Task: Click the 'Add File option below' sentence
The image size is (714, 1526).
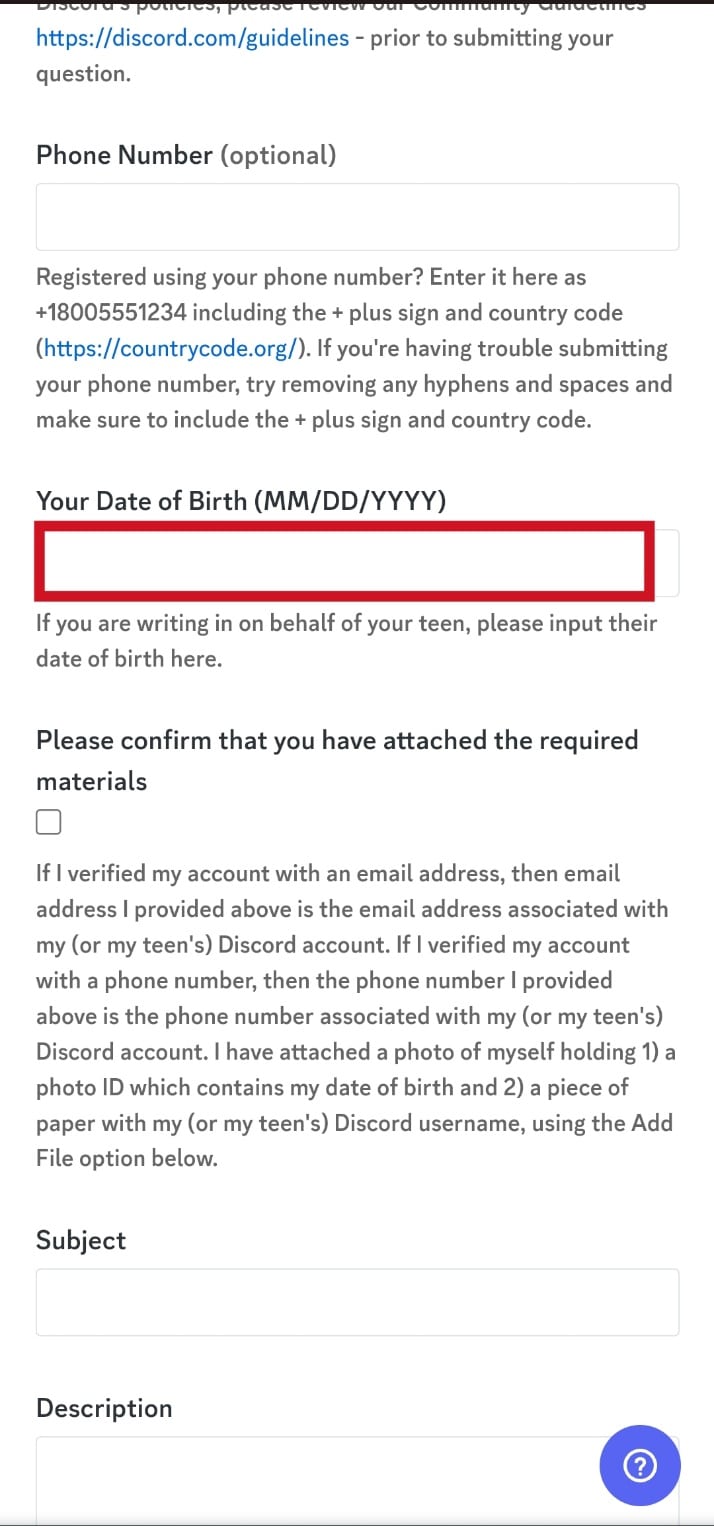Action: (126, 1158)
